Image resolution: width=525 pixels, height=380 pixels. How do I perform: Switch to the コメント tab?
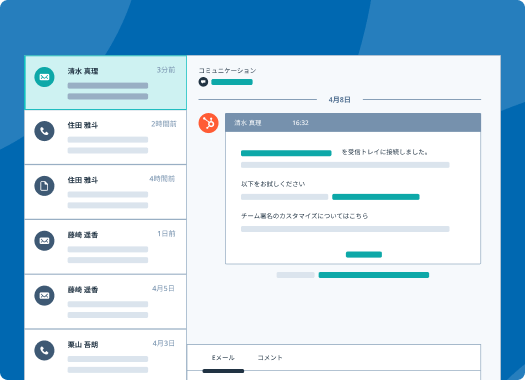tap(270, 358)
